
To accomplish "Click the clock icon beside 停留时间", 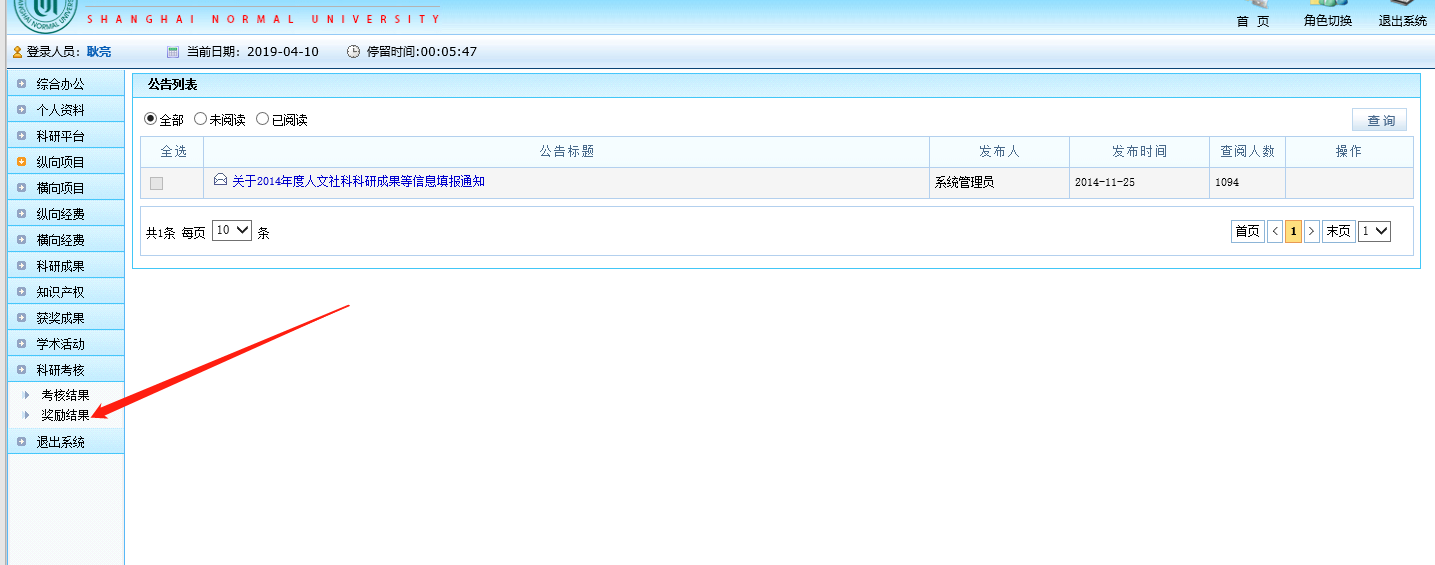I will [353, 52].
